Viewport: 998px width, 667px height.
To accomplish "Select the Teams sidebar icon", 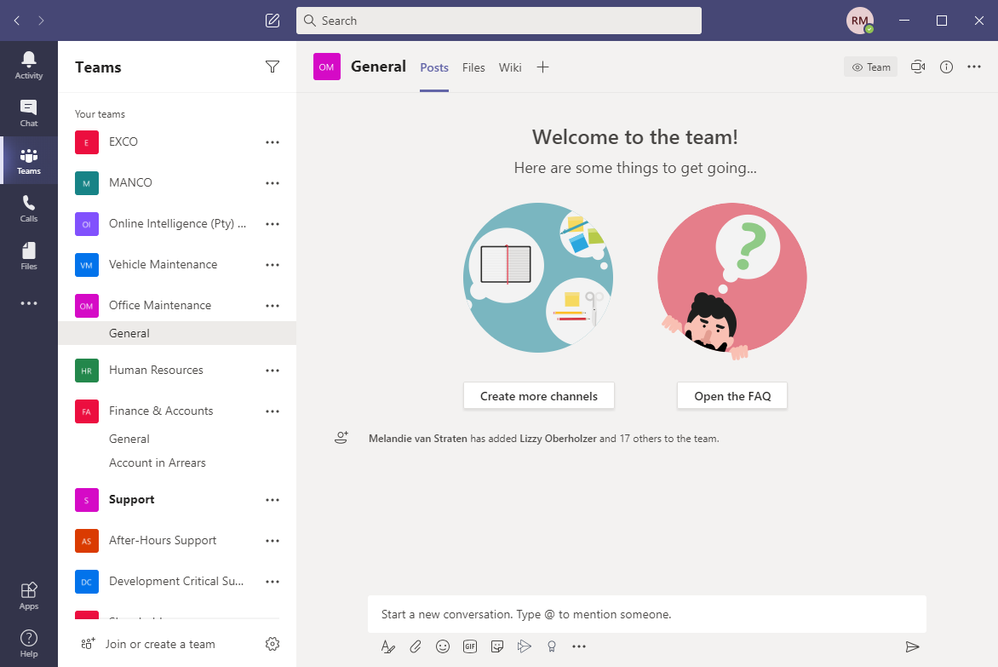I will [x=29, y=161].
